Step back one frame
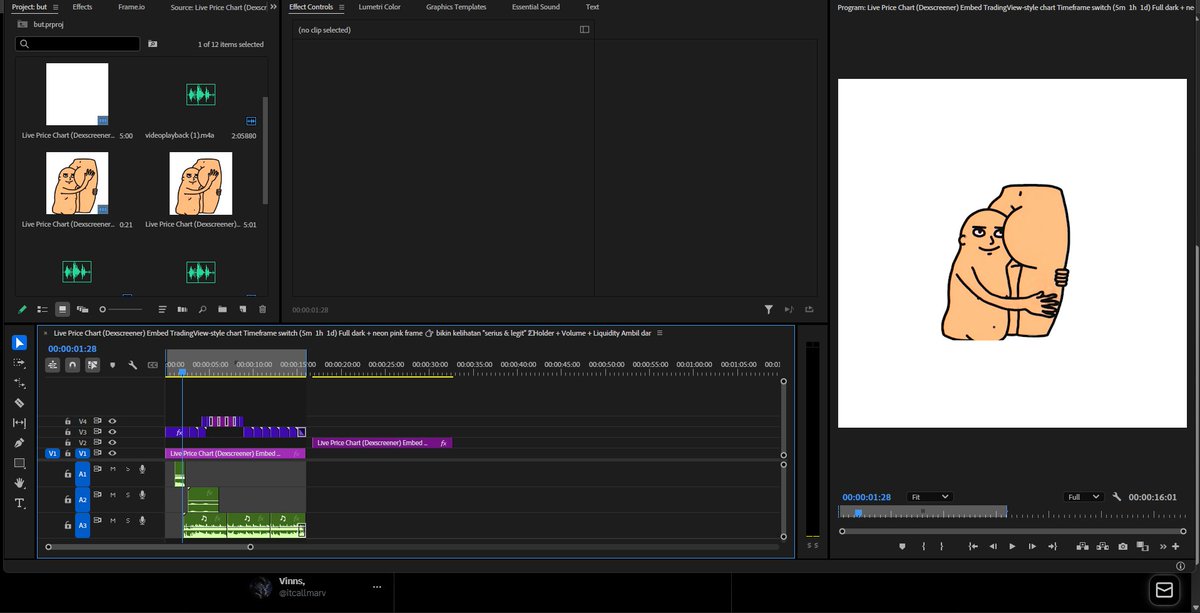The height and width of the screenshot is (613, 1200). point(993,546)
